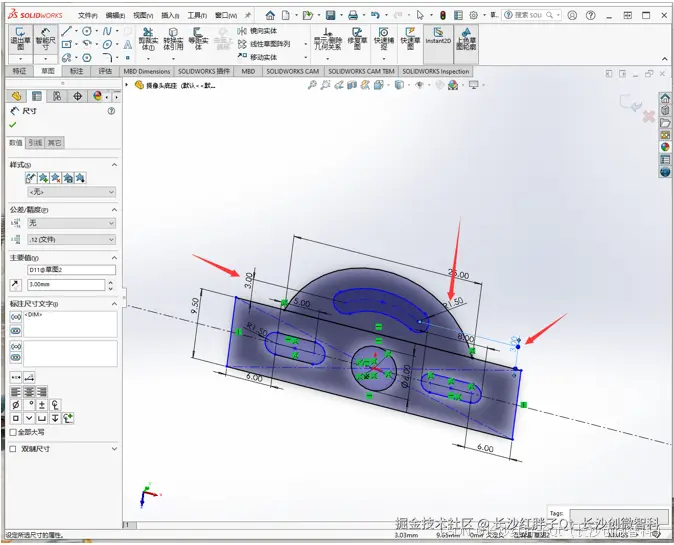
Task: Collapse the 公差/精度 section
Action: (114, 210)
